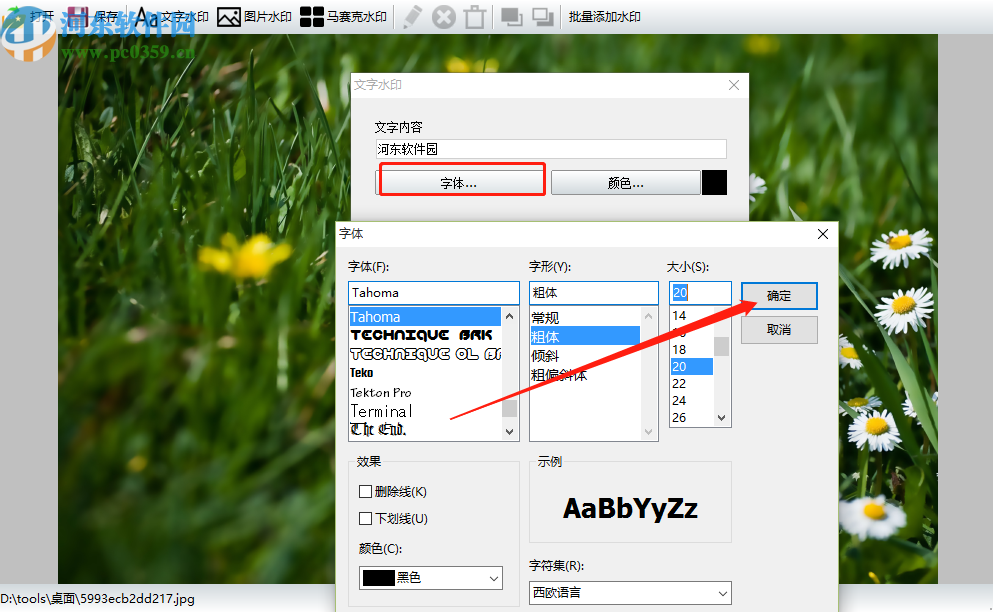The image size is (993, 612).
Task: Click the black color swatch beside 颜色…
Action: [714, 182]
